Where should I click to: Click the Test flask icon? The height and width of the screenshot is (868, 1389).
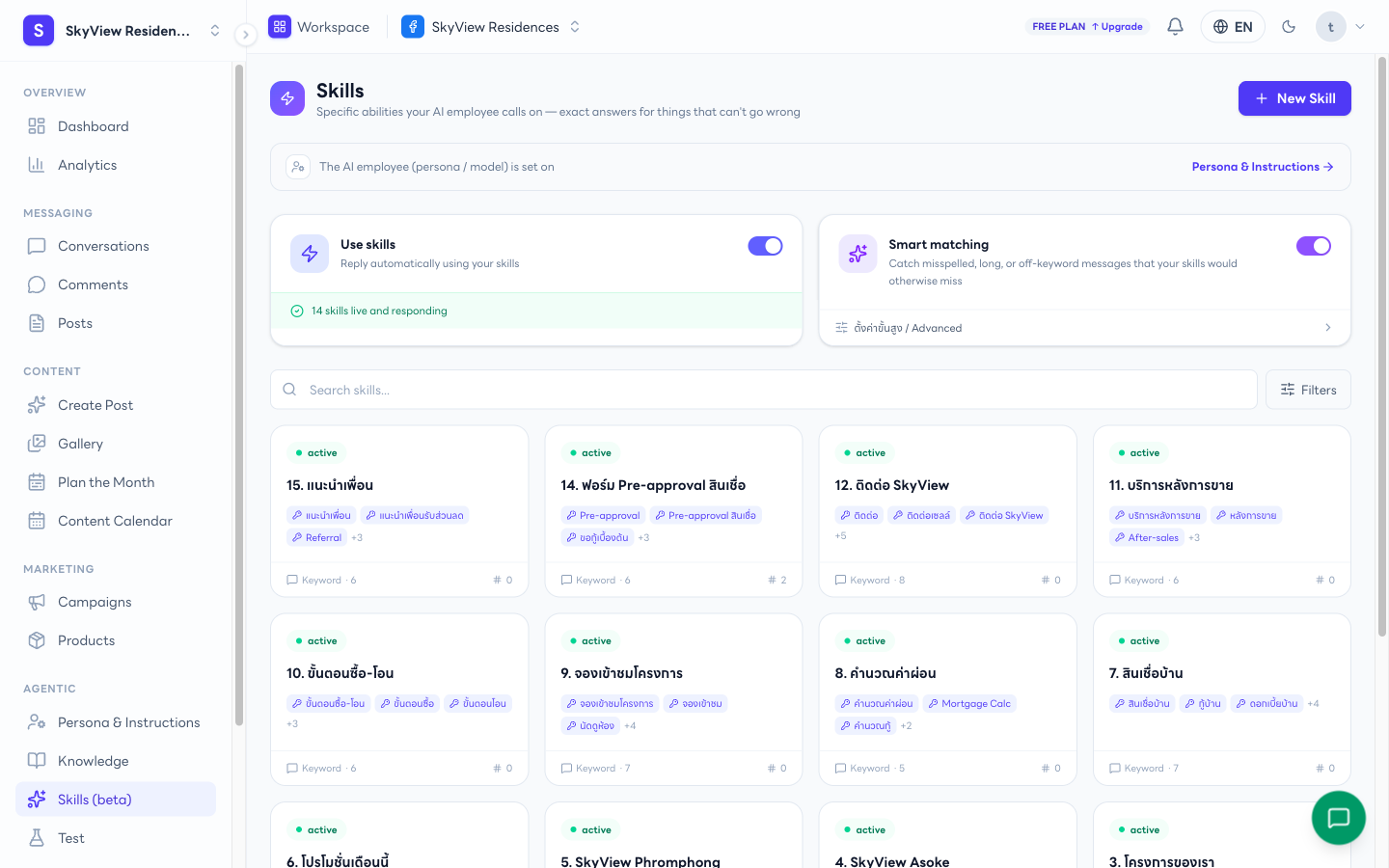37,838
